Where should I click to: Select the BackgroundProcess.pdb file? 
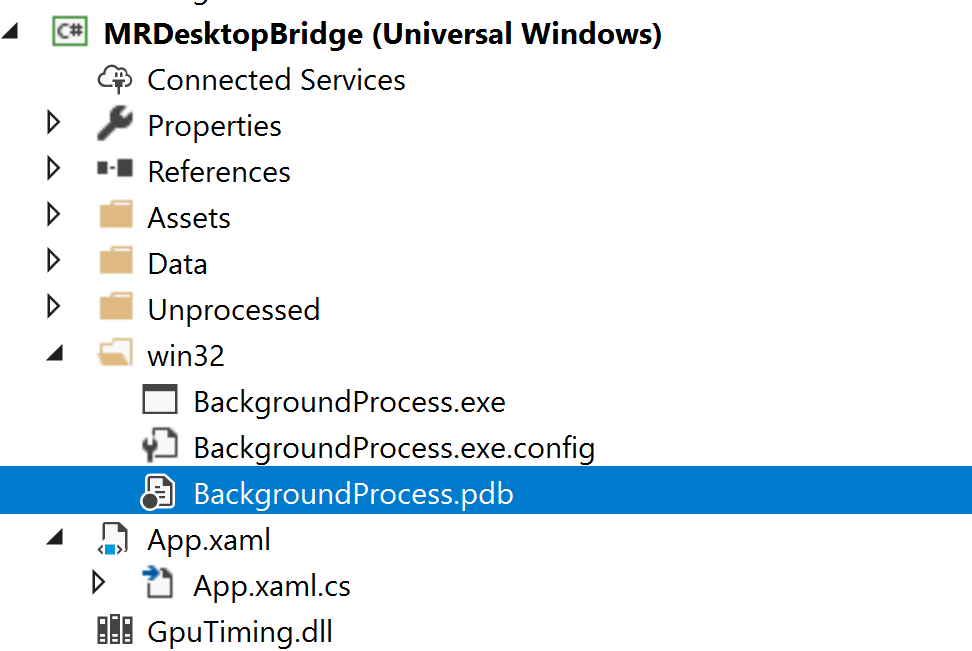tap(353, 493)
